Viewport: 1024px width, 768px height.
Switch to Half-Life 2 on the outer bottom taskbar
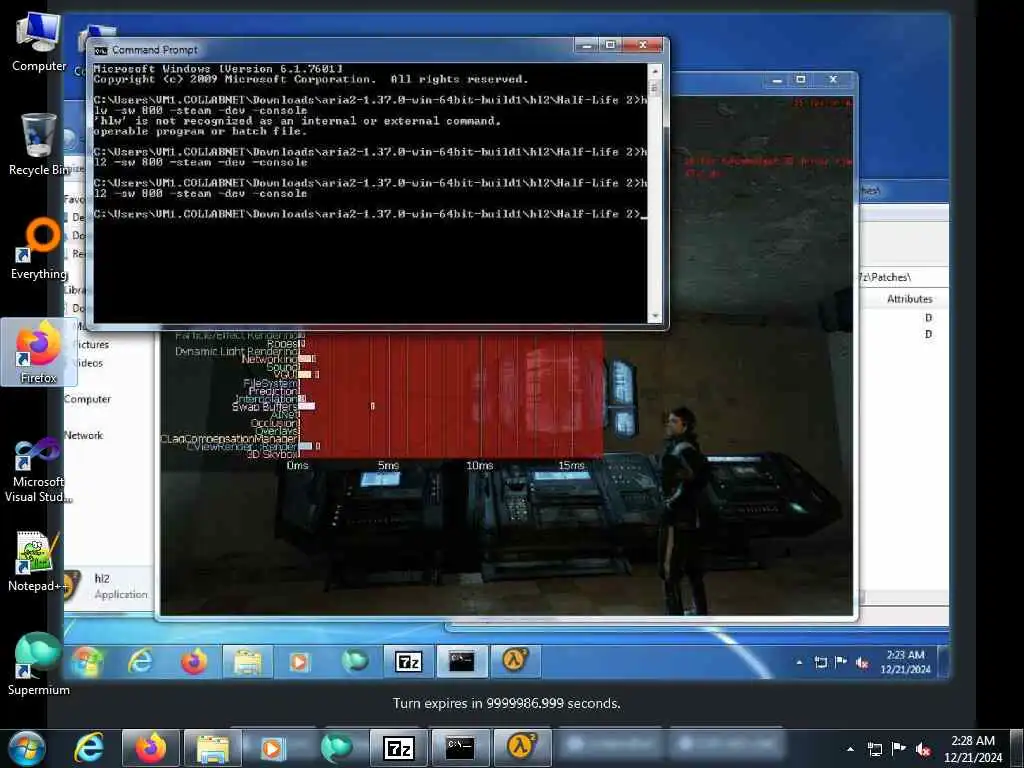point(522,748)
